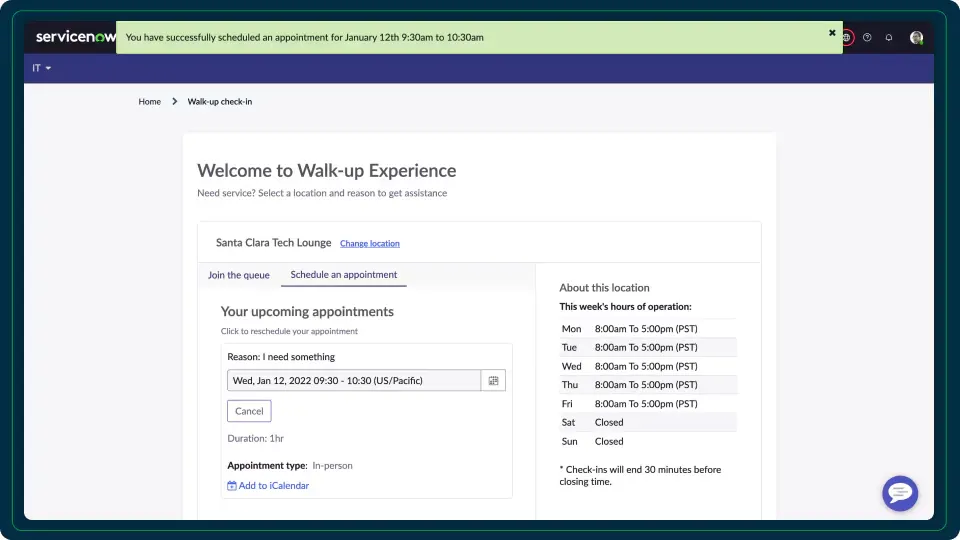Screen dimensions: 960x540
Task: Go to Home in the breadcrumb
Action: pyautogui.click(x=149, y=102)
